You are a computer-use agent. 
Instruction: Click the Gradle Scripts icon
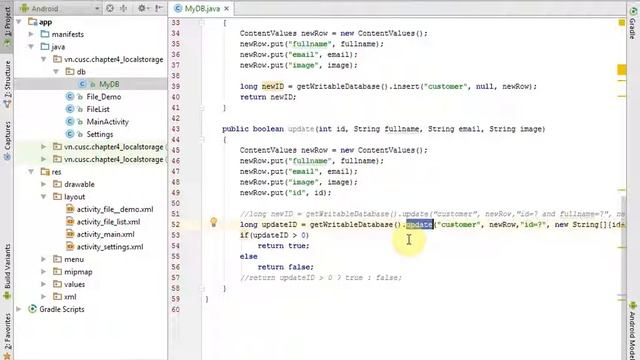(x=32, y=309)
